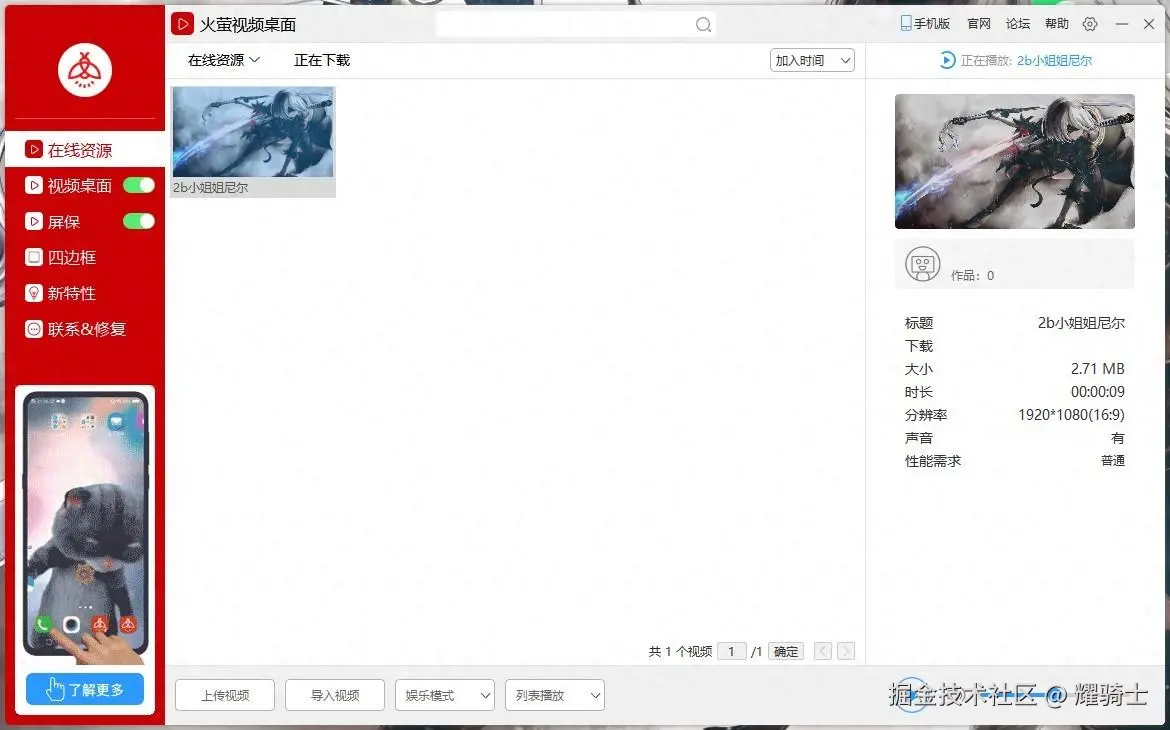Click the 作品: 0 text

point(972,275)
